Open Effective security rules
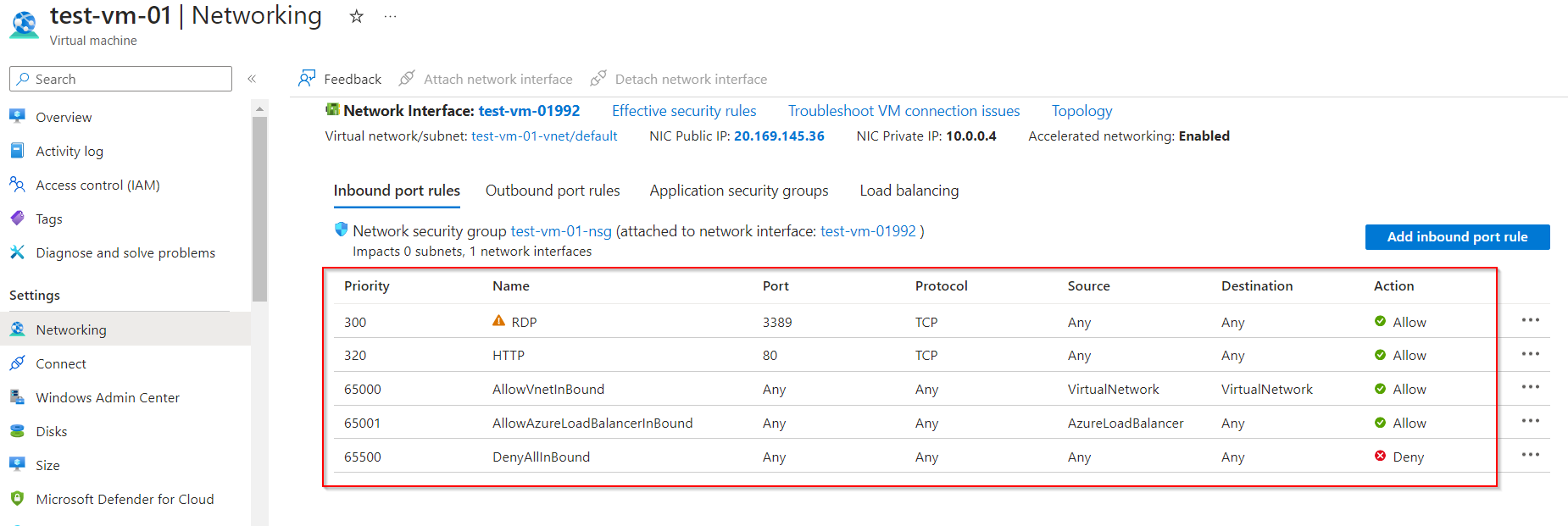Viewport: 1568px width, 526px height. [684, 111]
